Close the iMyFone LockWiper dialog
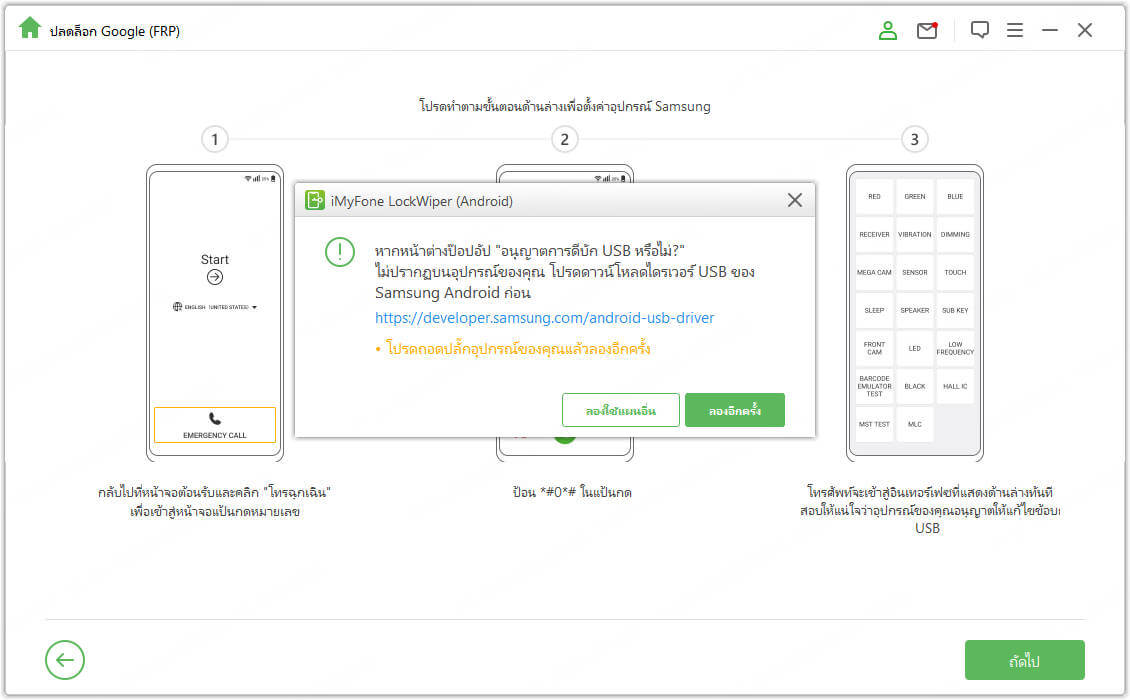The height and width of the screenshot is (700, 1130). 794,200
